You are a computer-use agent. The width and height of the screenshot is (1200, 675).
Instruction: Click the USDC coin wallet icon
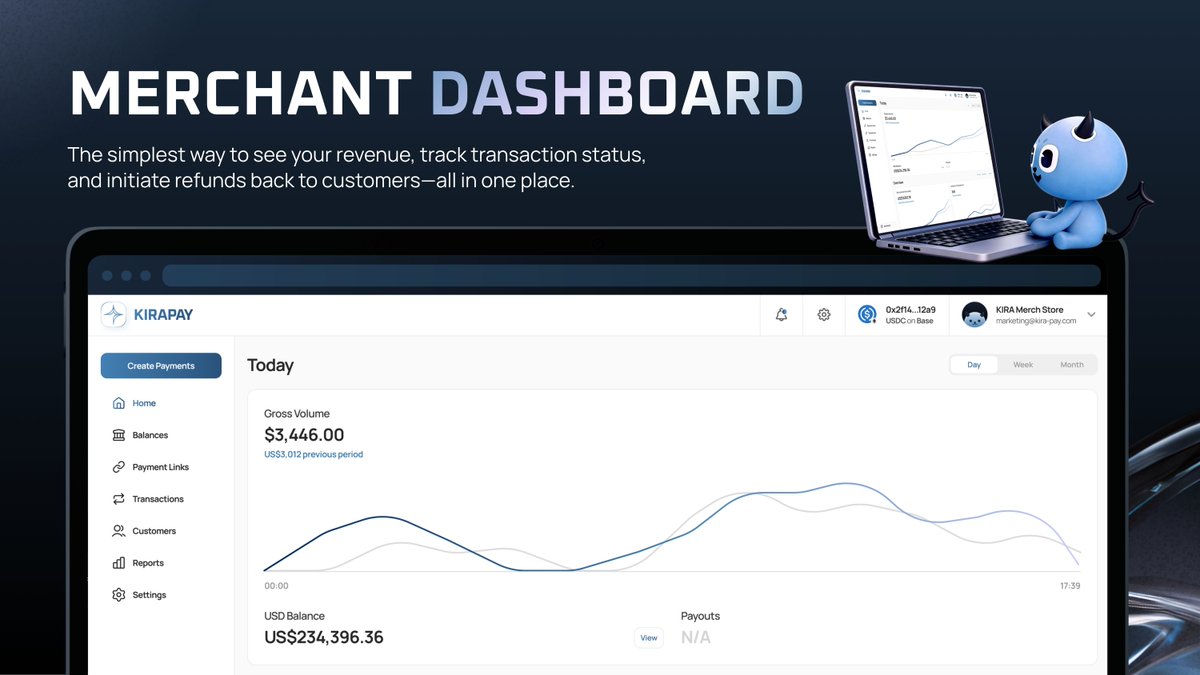(x=868, y=315)
